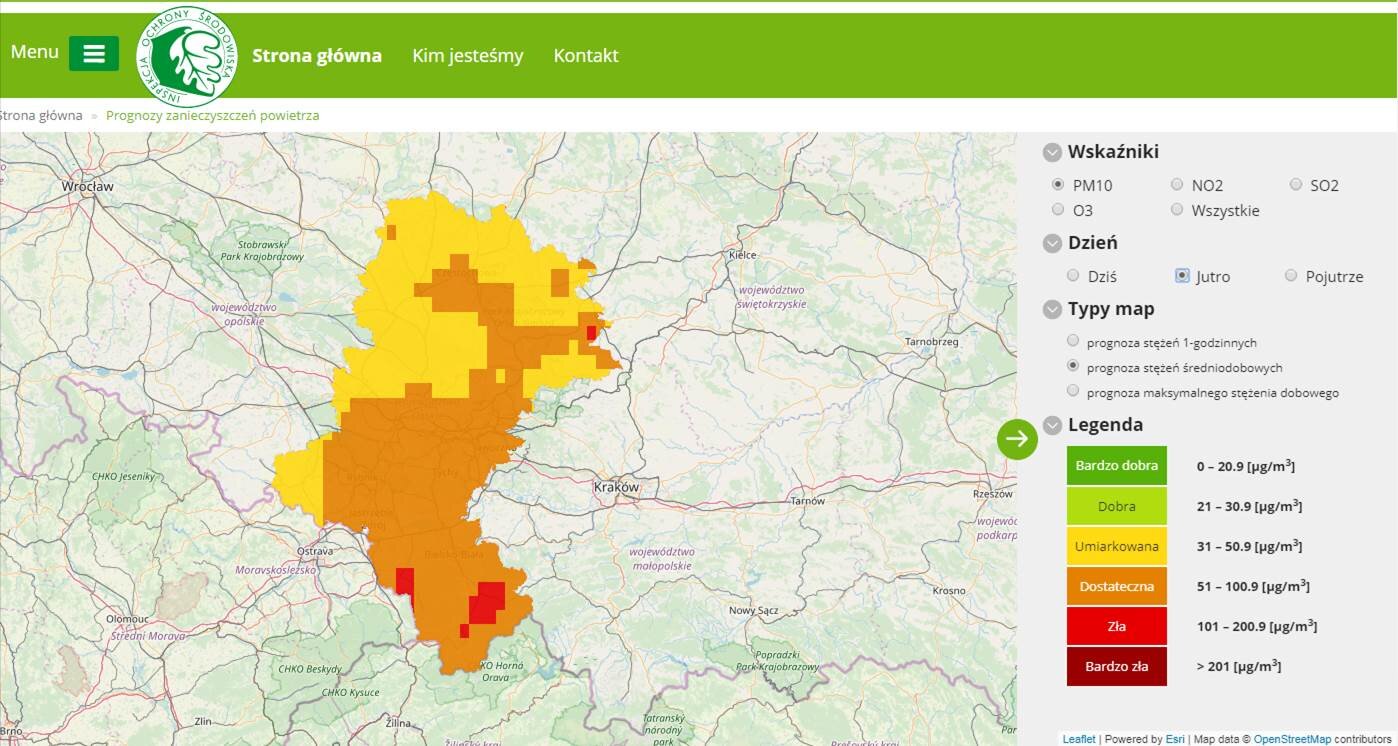Open the Kontakt menu item
This screenshot has height=746, width=1398.
(586, 56)
